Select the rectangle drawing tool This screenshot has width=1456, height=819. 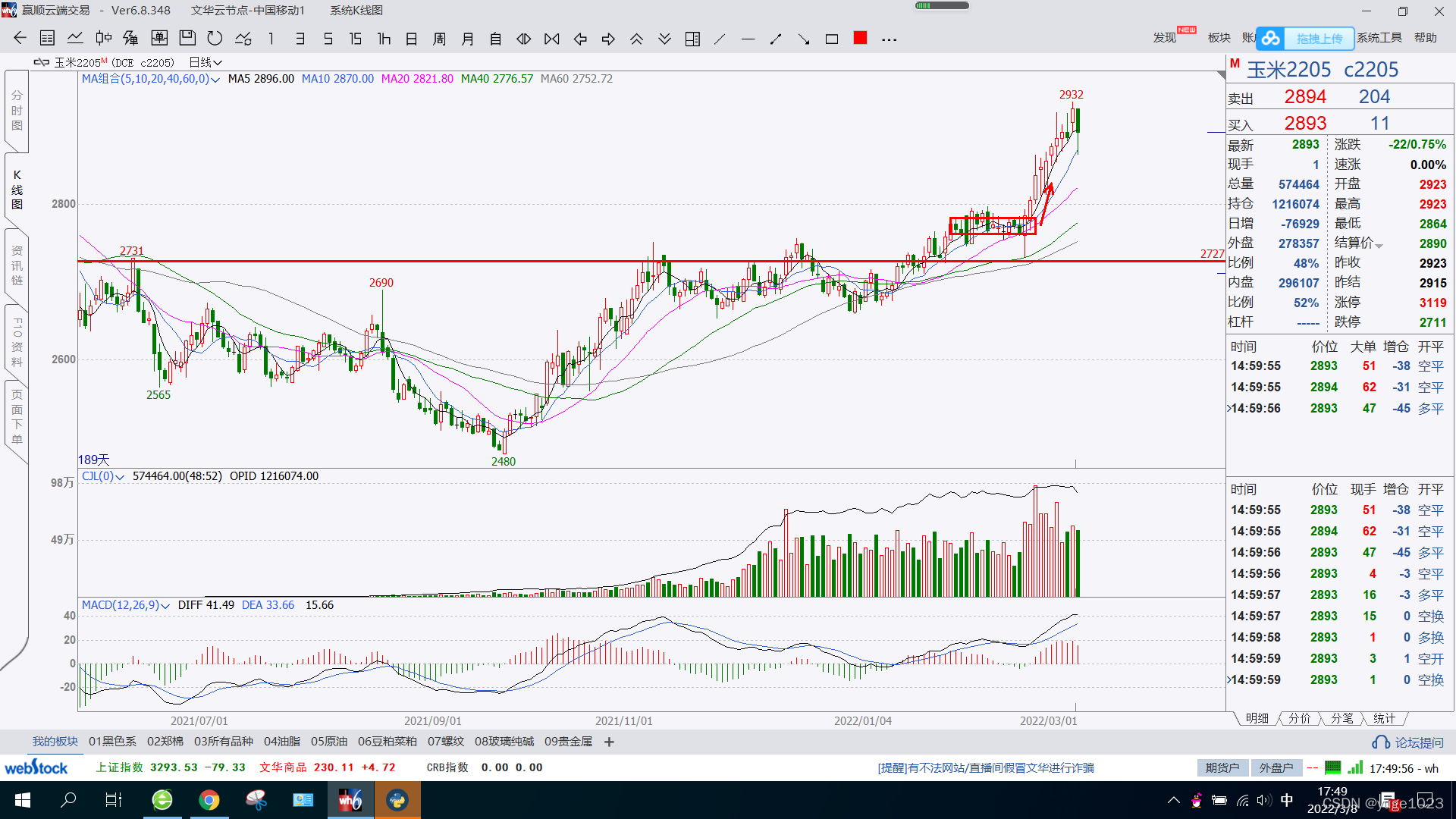(x=832, y=39)
